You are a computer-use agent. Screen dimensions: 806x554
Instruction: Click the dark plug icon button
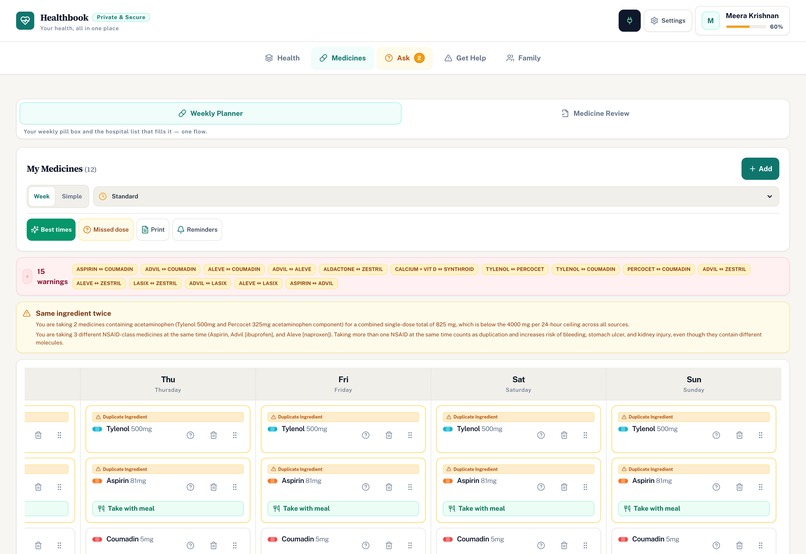tap(629, 21)
